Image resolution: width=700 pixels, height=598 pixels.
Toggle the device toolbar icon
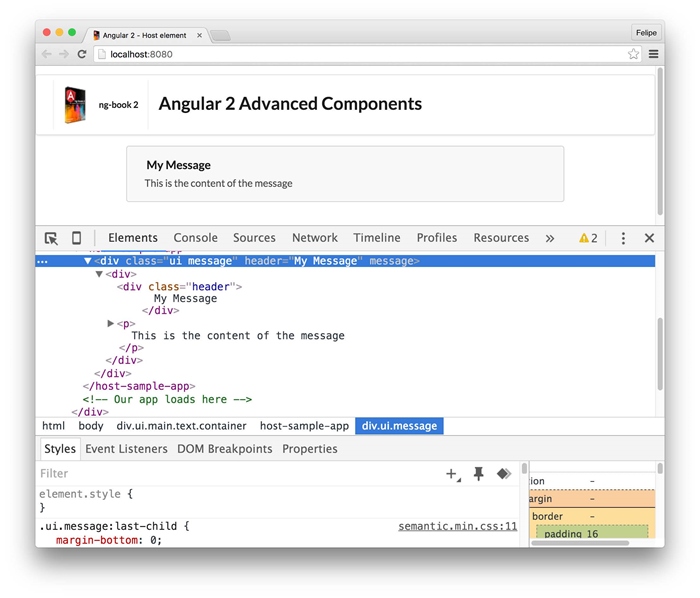76,238
